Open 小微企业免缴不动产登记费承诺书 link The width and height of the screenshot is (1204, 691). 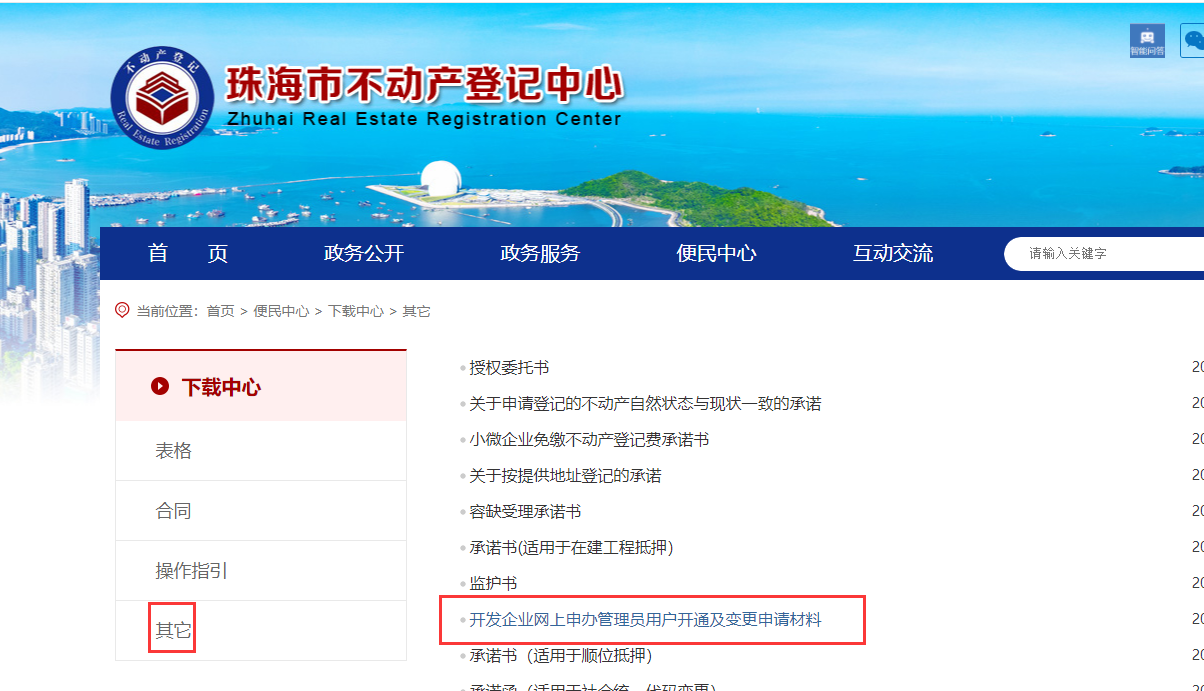point(589,440)
